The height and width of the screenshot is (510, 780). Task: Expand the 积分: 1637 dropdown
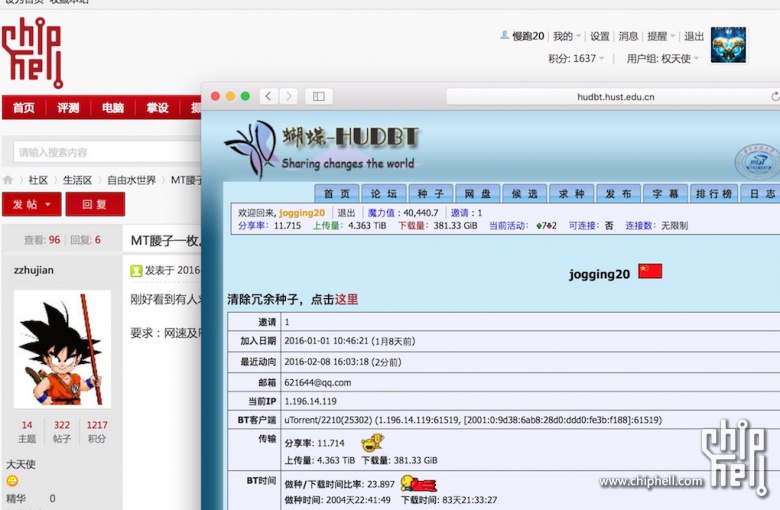(x=576, y=59)
